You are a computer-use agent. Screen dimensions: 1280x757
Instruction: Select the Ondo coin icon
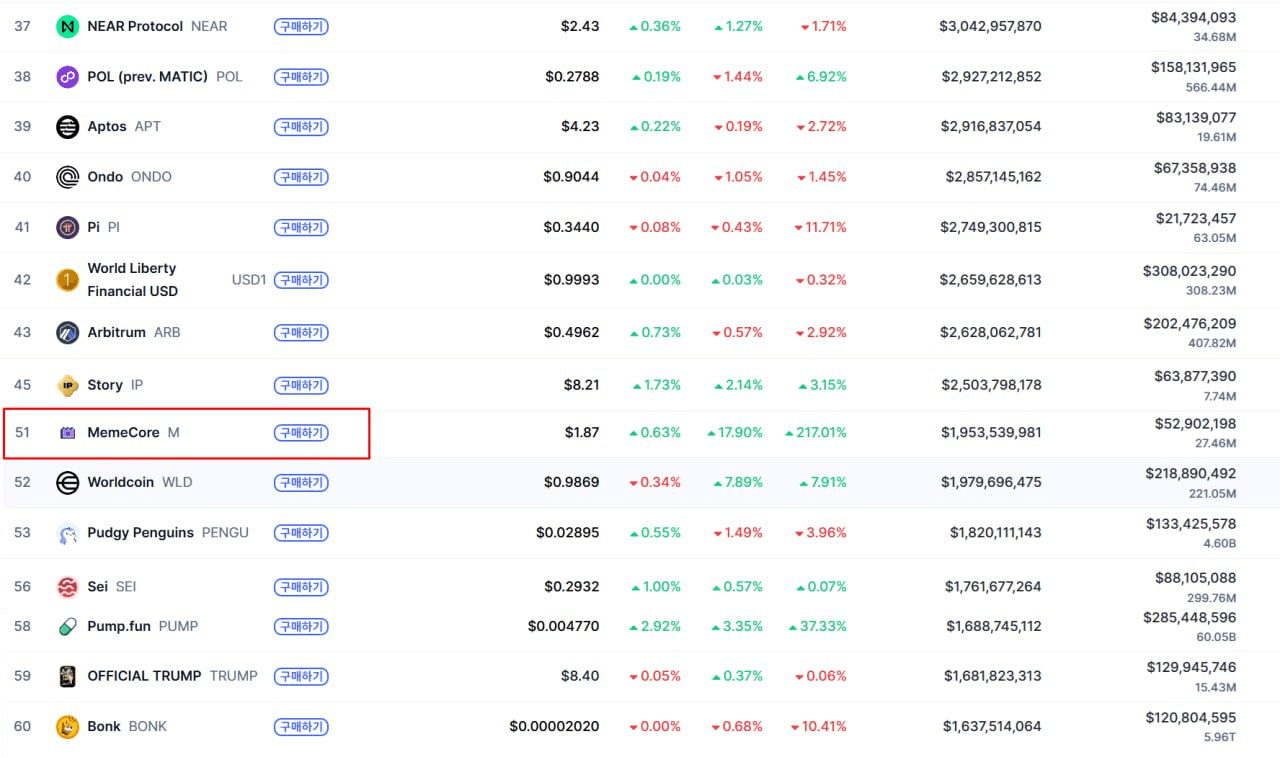(x=67, y=177)
